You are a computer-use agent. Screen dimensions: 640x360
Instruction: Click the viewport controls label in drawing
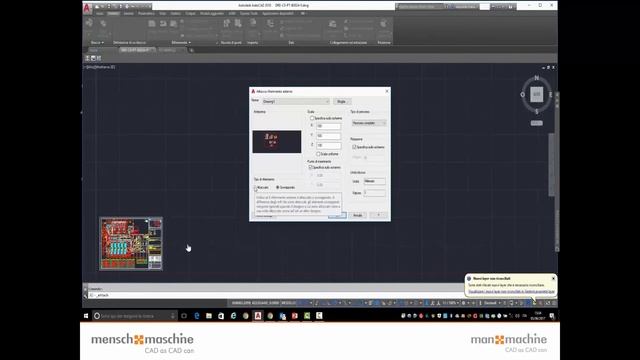pyautogui.click(x=100, y=67)
